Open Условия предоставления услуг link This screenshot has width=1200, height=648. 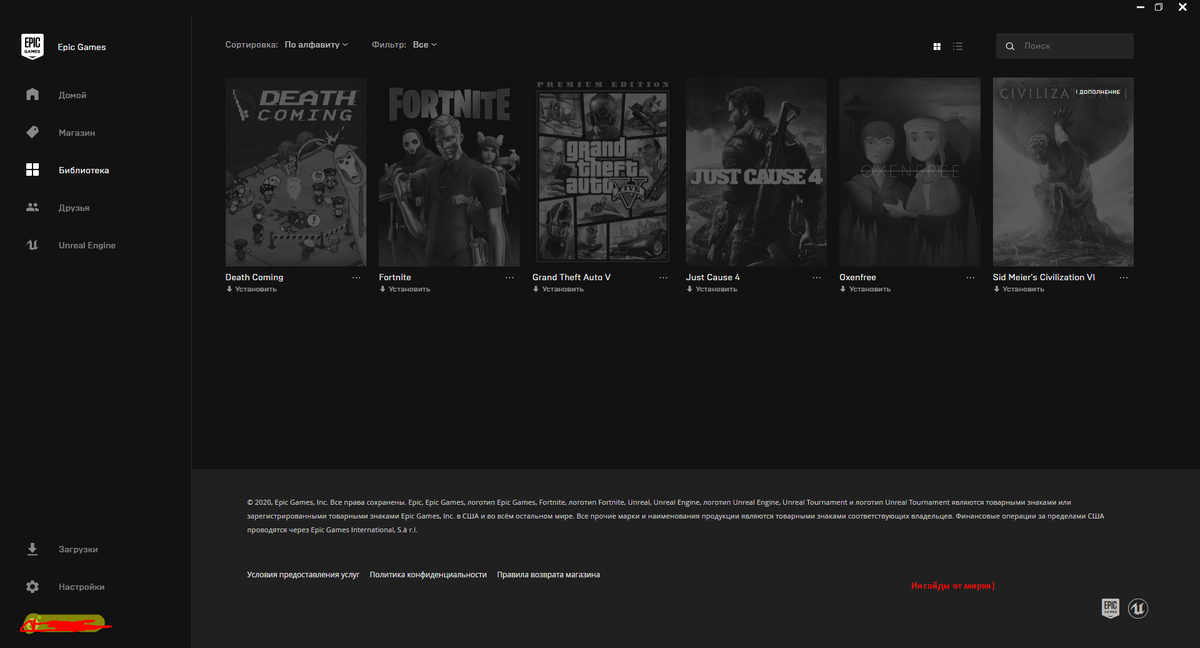pos(303,575)
